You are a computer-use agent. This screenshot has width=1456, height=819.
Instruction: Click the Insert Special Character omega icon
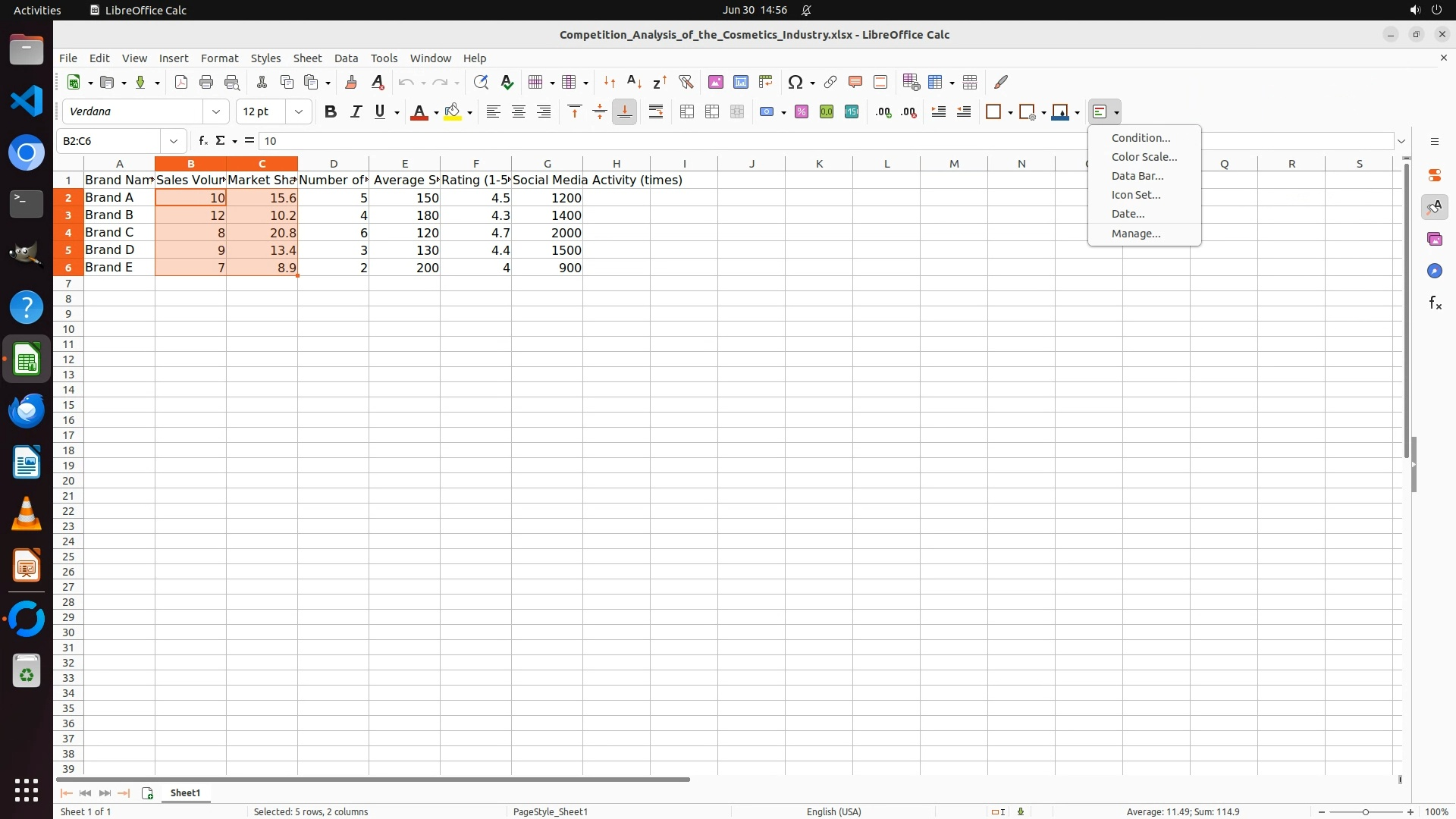pos(795,82)
